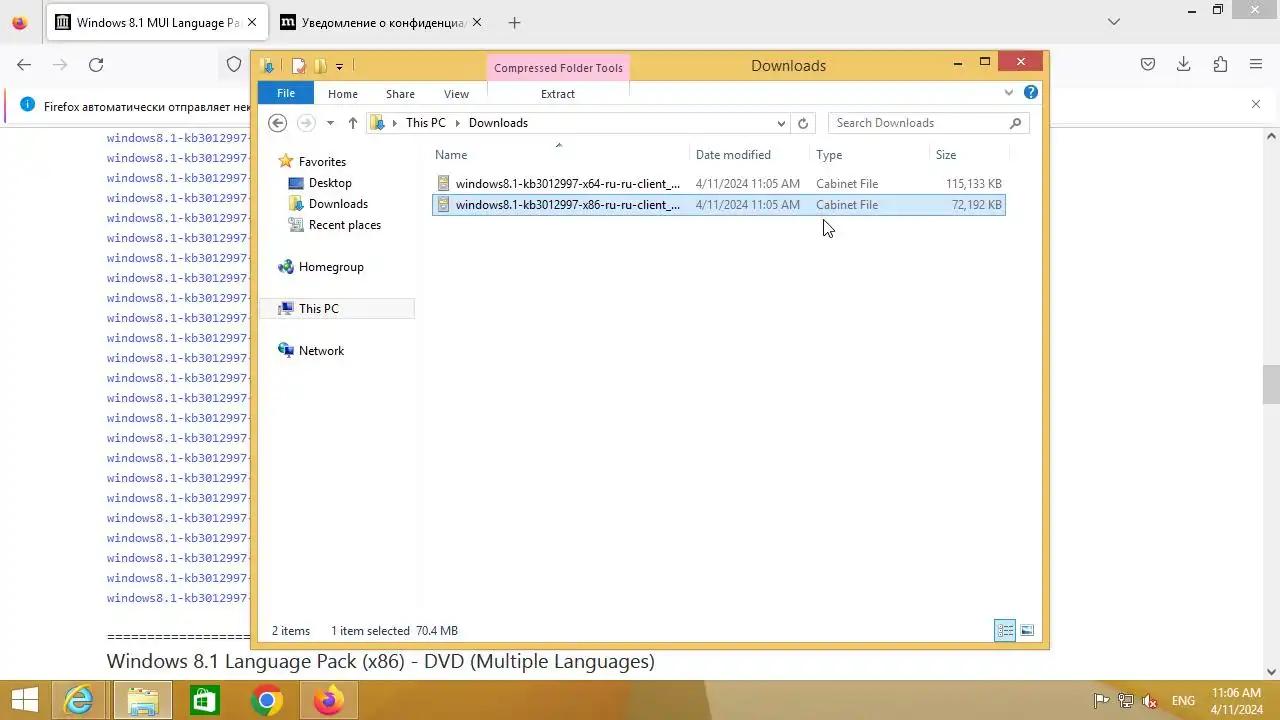Viewport: 1280px width, 720px height.
Task: Click Downloads in breadcrumb path
Action: pyautogui.click(x=498, y=123)
